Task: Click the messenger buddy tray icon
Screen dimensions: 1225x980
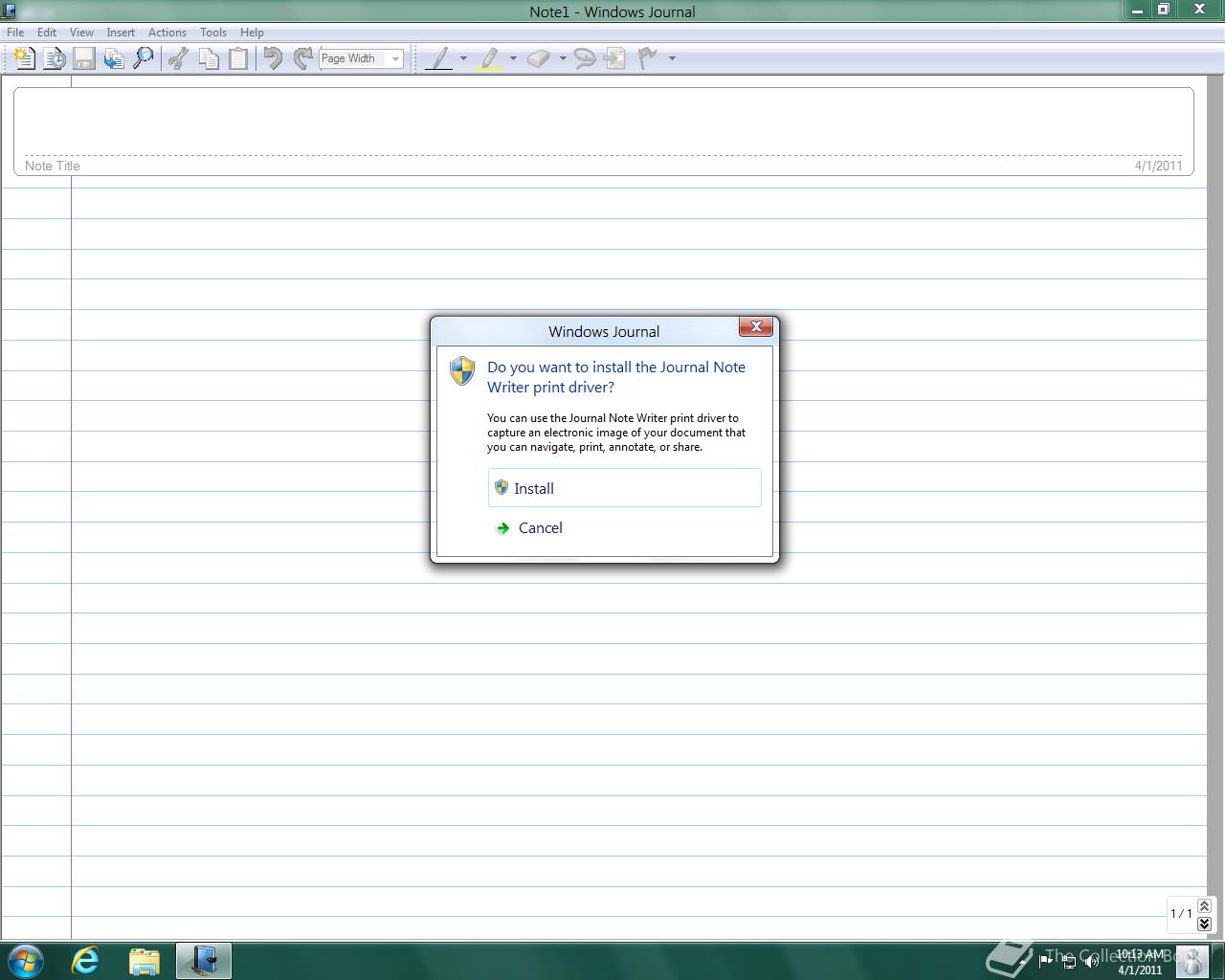Action: click(x=1192, y=961)
